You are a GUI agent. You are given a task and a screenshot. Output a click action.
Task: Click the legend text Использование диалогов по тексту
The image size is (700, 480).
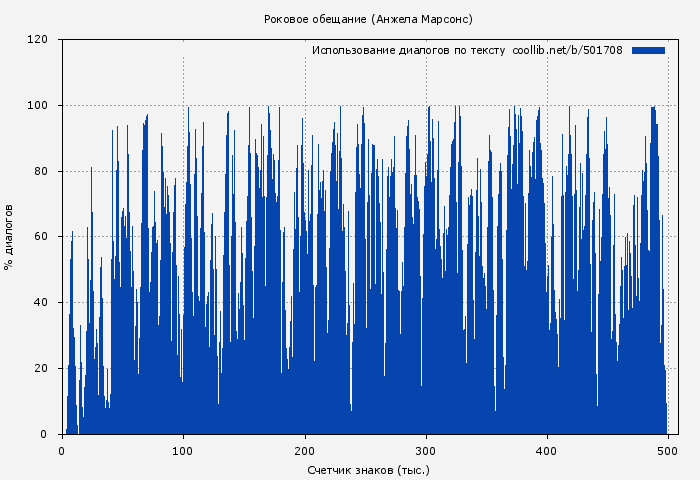[x=408, y=50]
